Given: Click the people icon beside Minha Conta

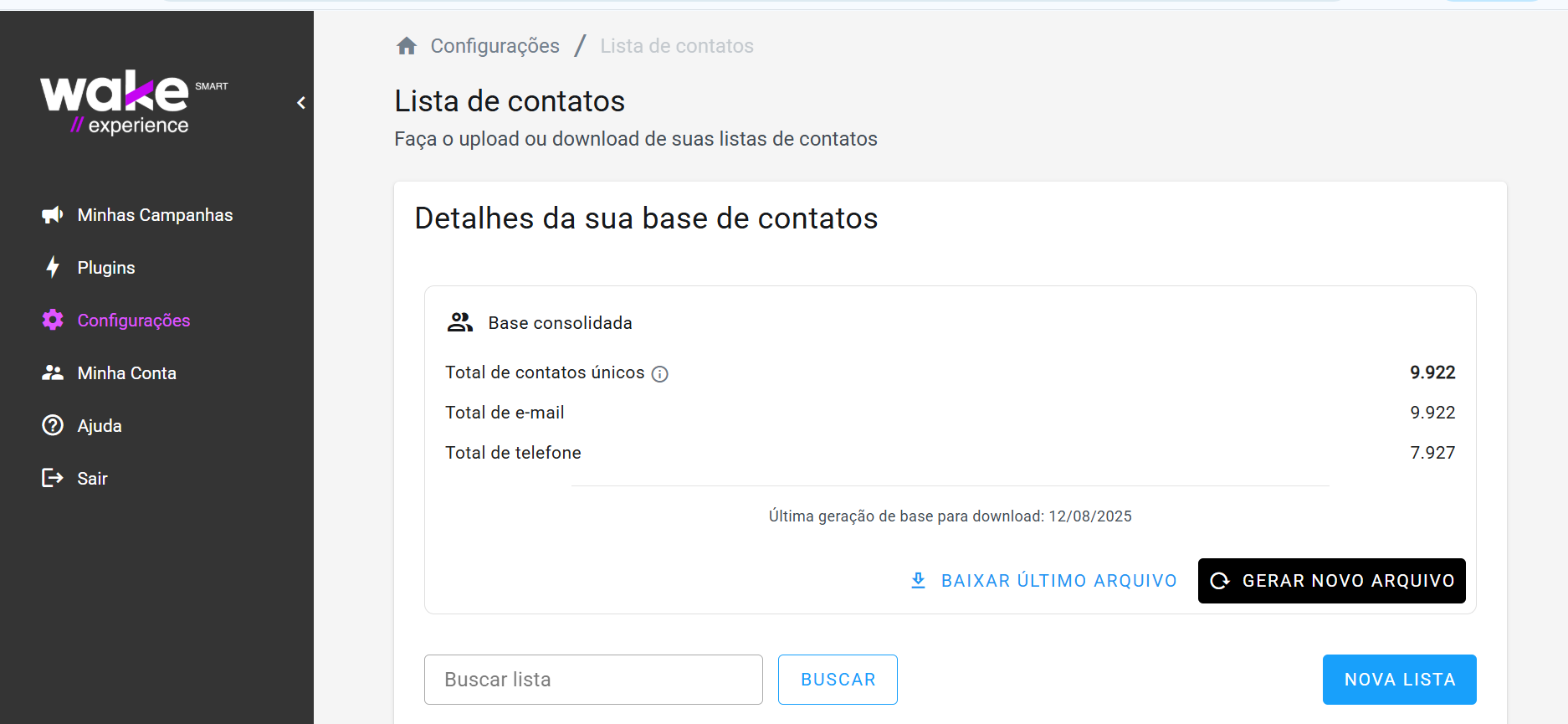Looking at the screenshot, I should [x=53, y=372].
